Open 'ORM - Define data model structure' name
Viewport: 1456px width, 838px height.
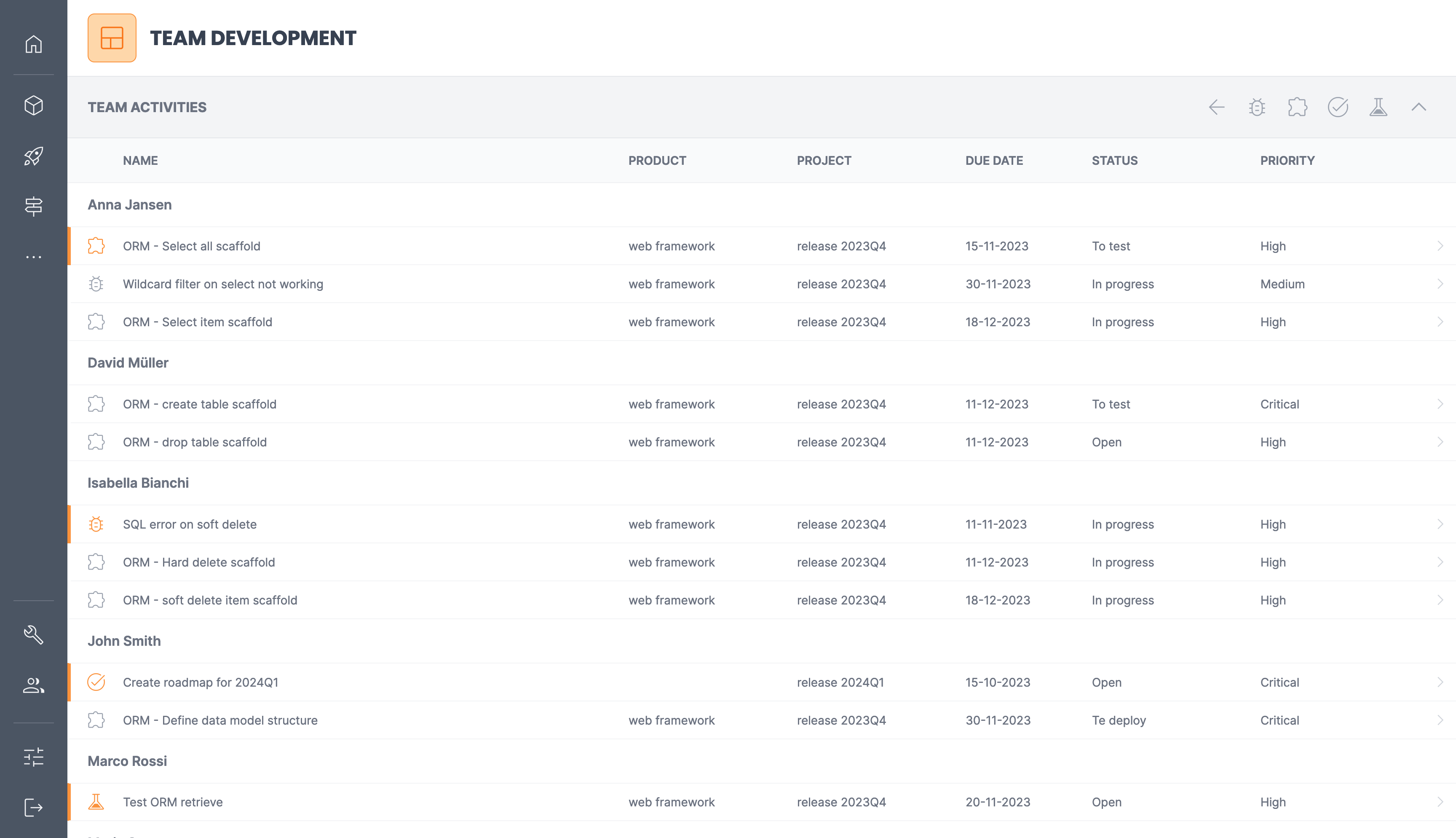tap(220, 720)
